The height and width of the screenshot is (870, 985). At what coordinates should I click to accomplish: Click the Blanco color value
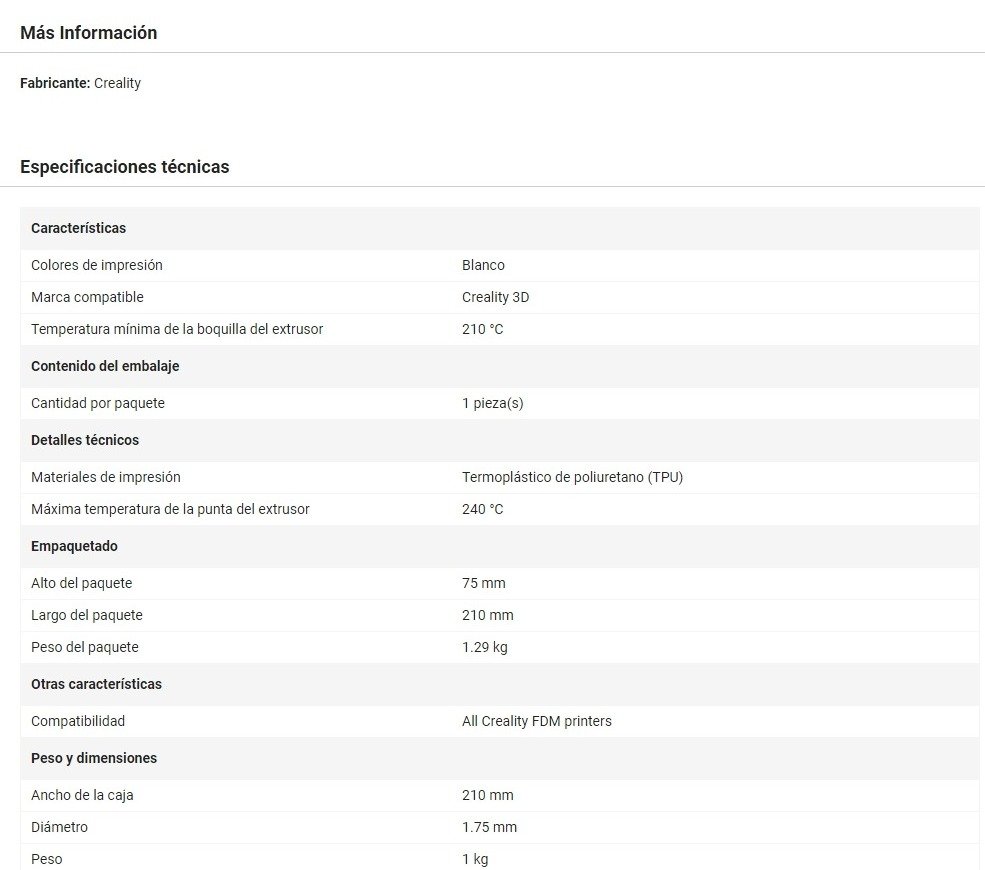tap(483, 265)
